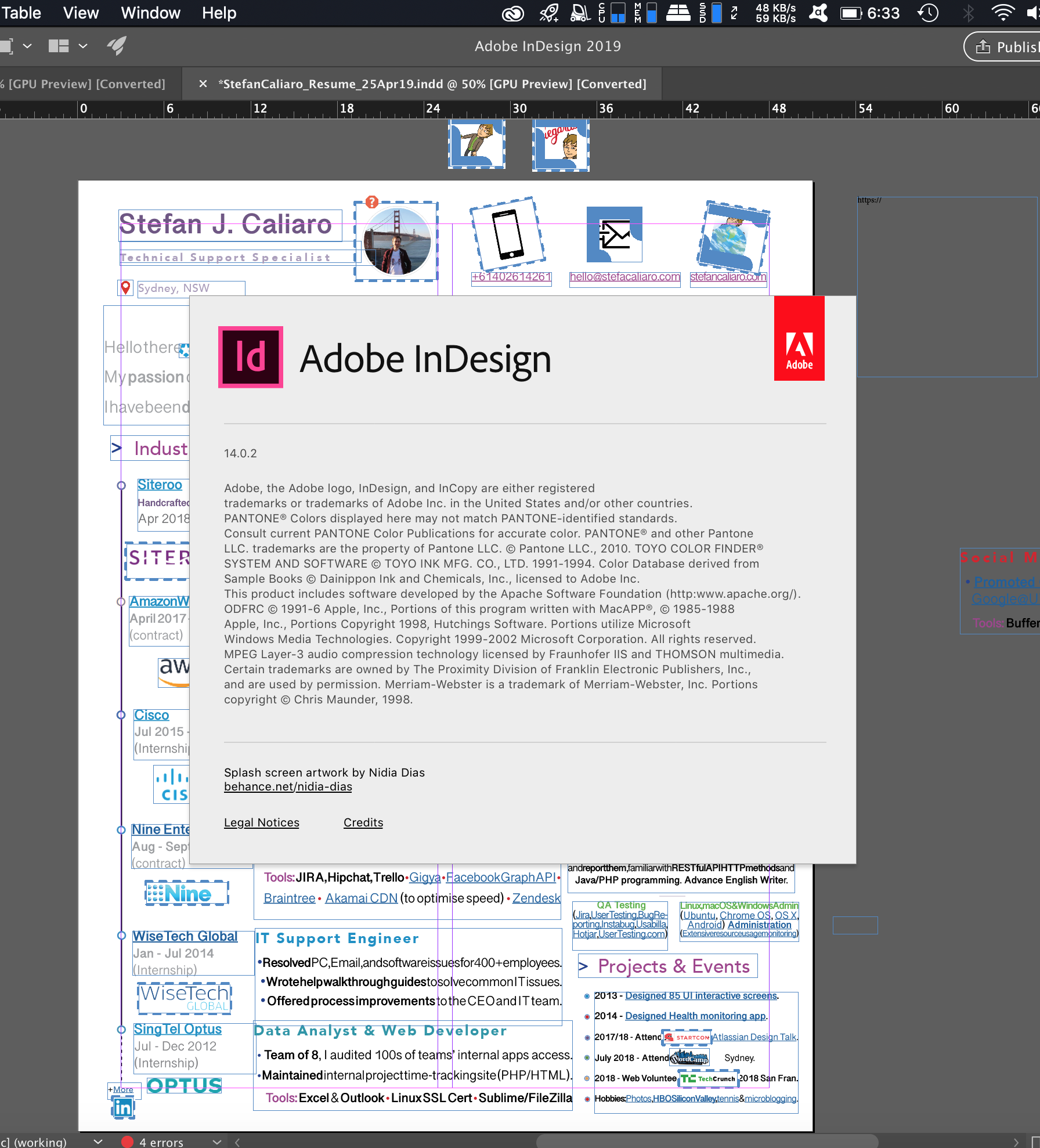Open the Legal Notices link
The image size is (1040, 1148).
pyautogui.click(x=262, y=822)
